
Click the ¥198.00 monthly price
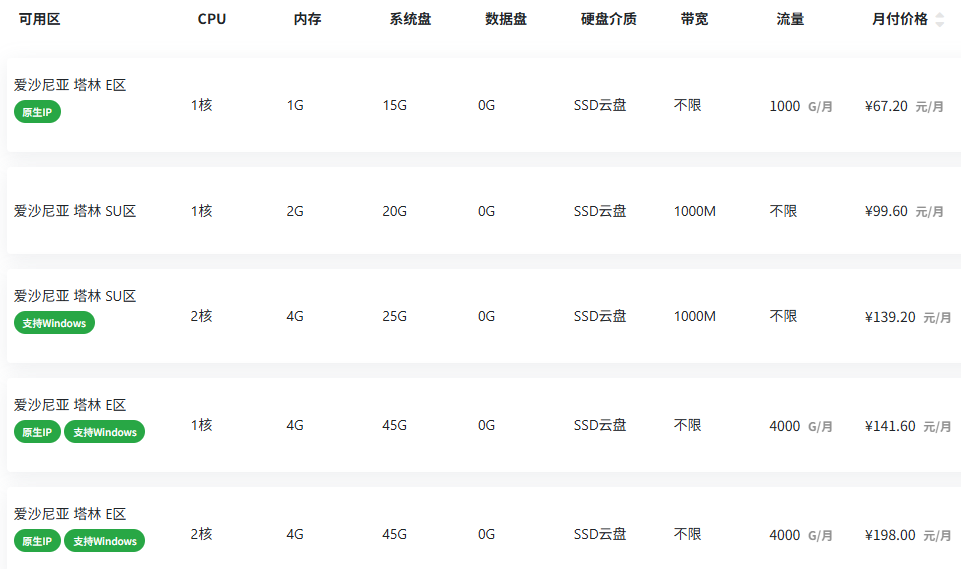(x=890, y=535)
